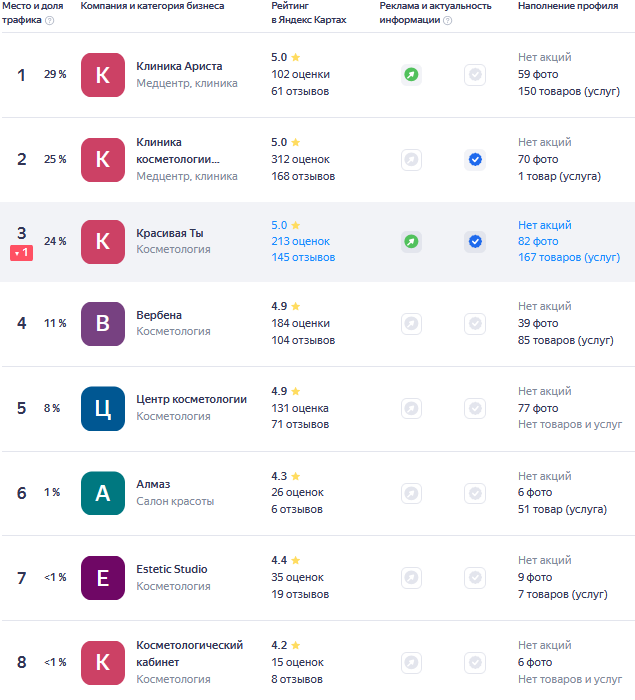Click '1 товар (услуга)' text
The height and width of the screenshot is (700, 635).
coord(560,176)
